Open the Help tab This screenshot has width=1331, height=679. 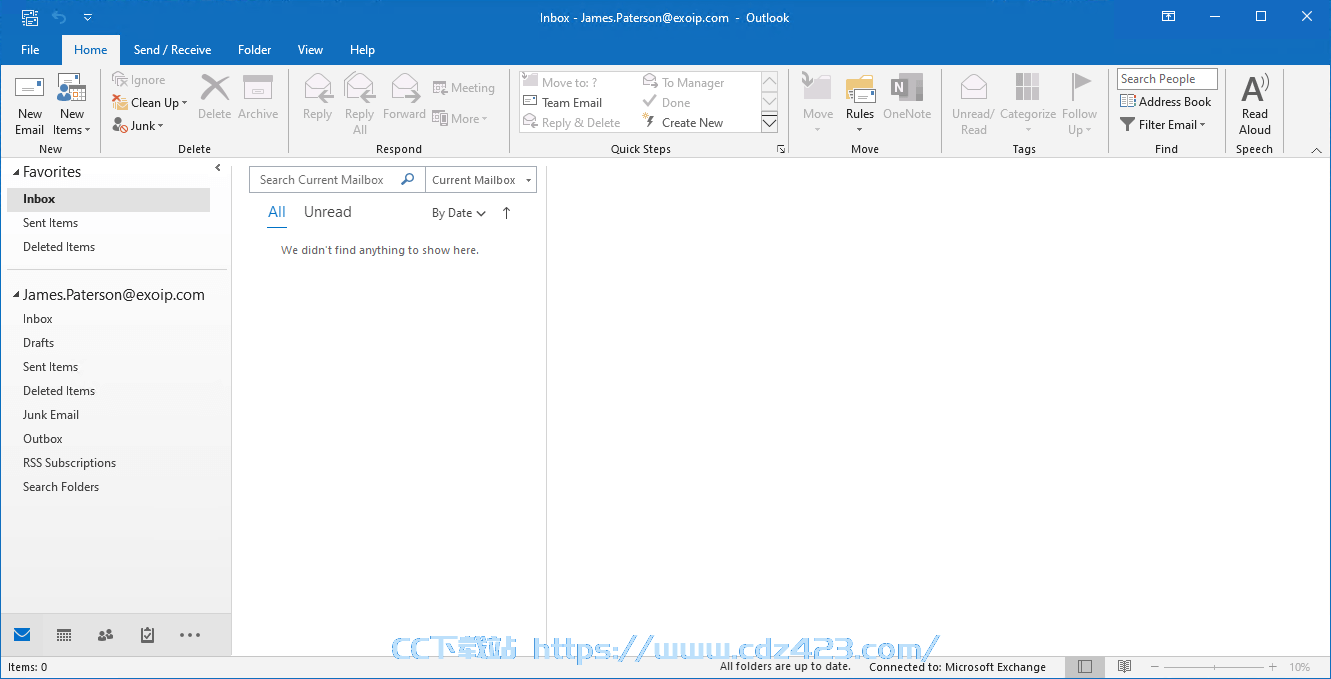(362, 49)
